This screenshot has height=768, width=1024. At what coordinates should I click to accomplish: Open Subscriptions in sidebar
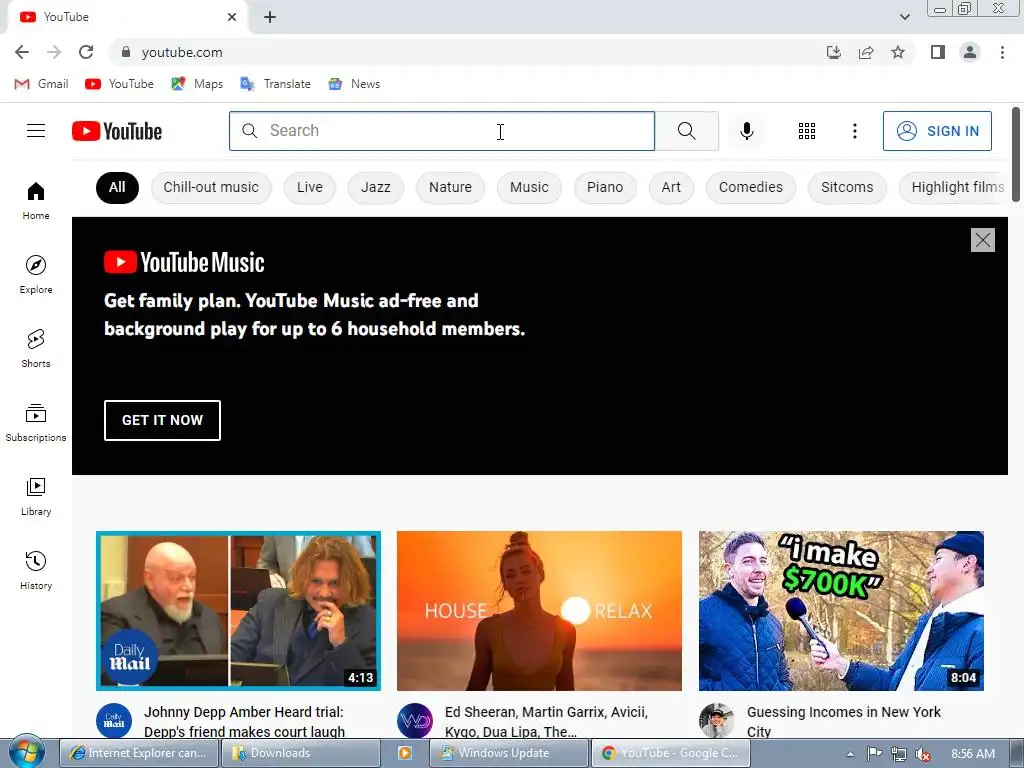click(x=36, y=423)
